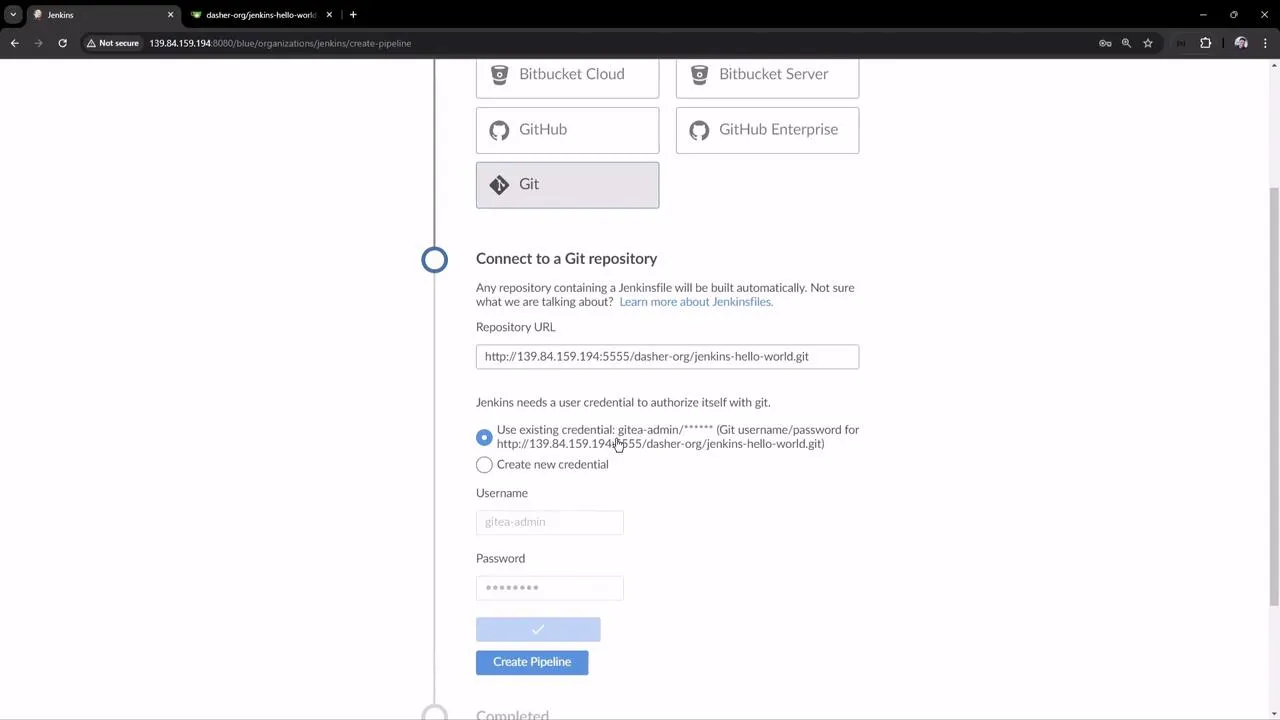Image resolution: width=1280 pixels, height=720 pixels.
Task: Open the browser extensions puzzle icon
Action: pyautogui.click(x=1205, y=43)
